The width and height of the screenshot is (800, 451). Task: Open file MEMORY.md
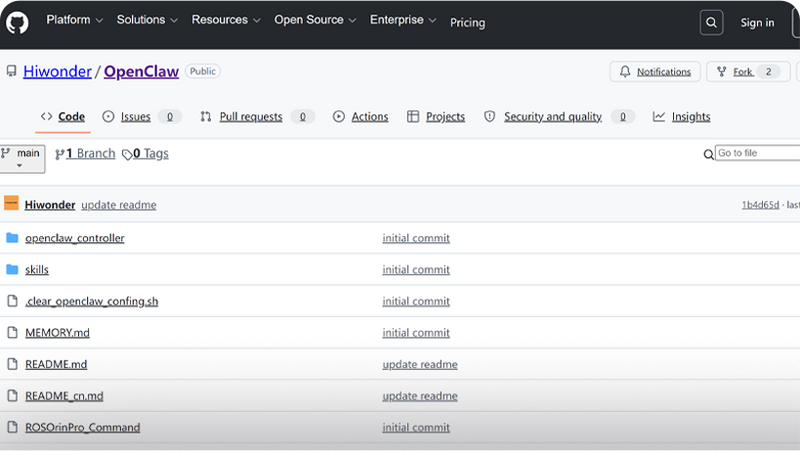[x=58, y=333]
